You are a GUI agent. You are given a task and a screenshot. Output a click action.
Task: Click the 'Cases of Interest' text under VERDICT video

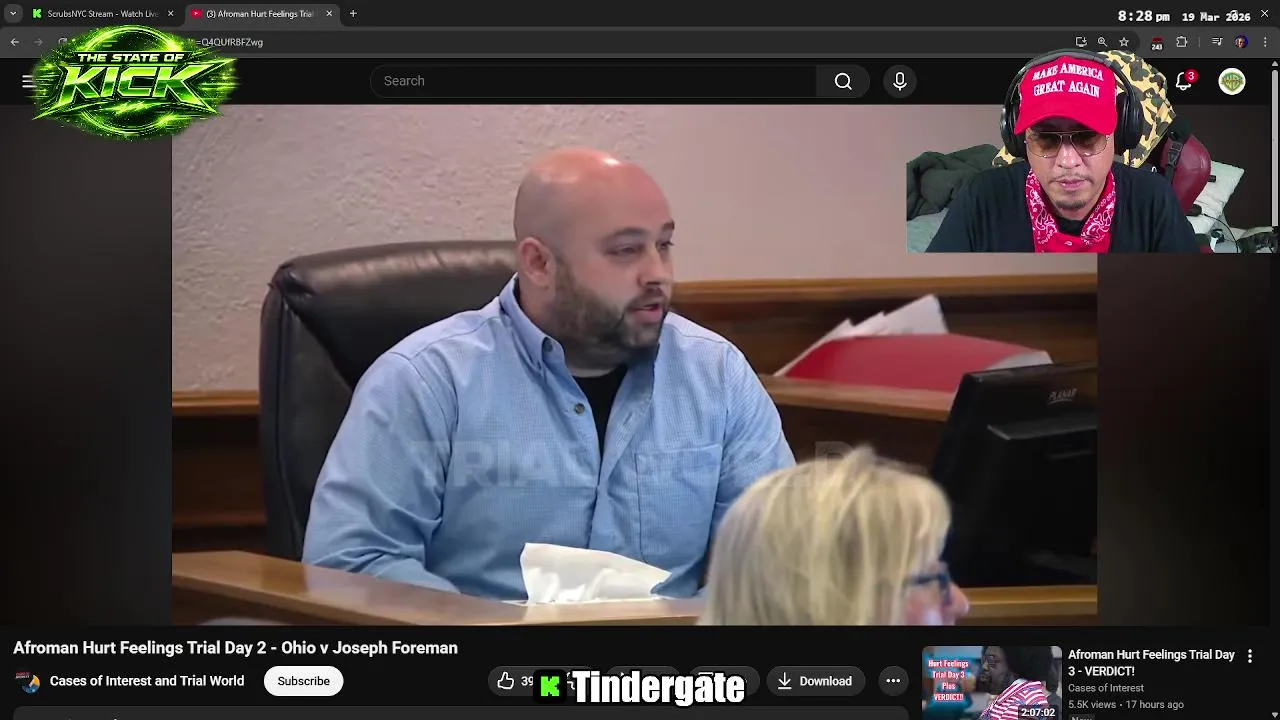pos(1106,688)
